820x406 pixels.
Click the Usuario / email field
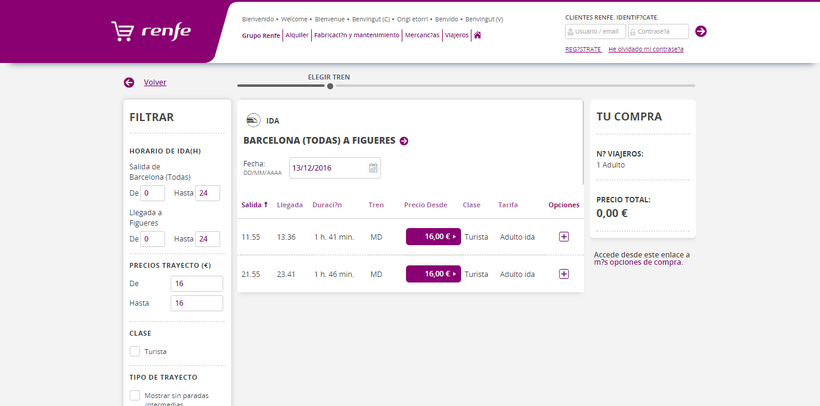595,31
